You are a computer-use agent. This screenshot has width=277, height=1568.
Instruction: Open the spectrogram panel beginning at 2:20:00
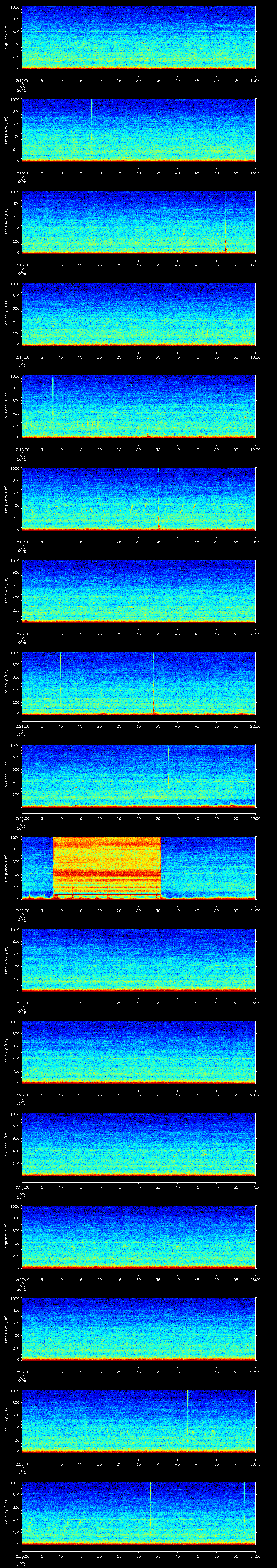(x=138, y=591)
